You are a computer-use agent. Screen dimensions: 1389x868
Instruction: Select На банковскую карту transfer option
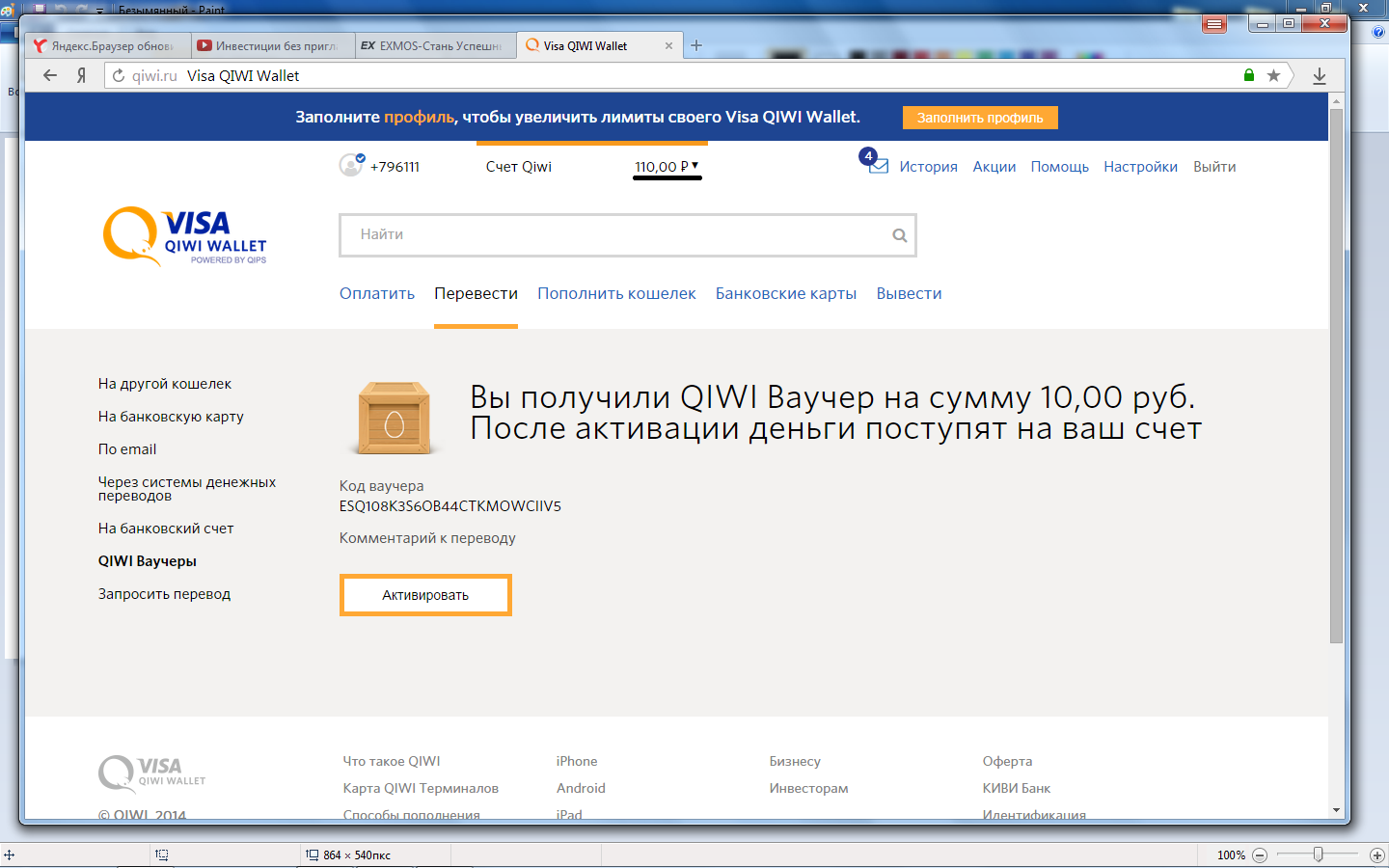171,417
